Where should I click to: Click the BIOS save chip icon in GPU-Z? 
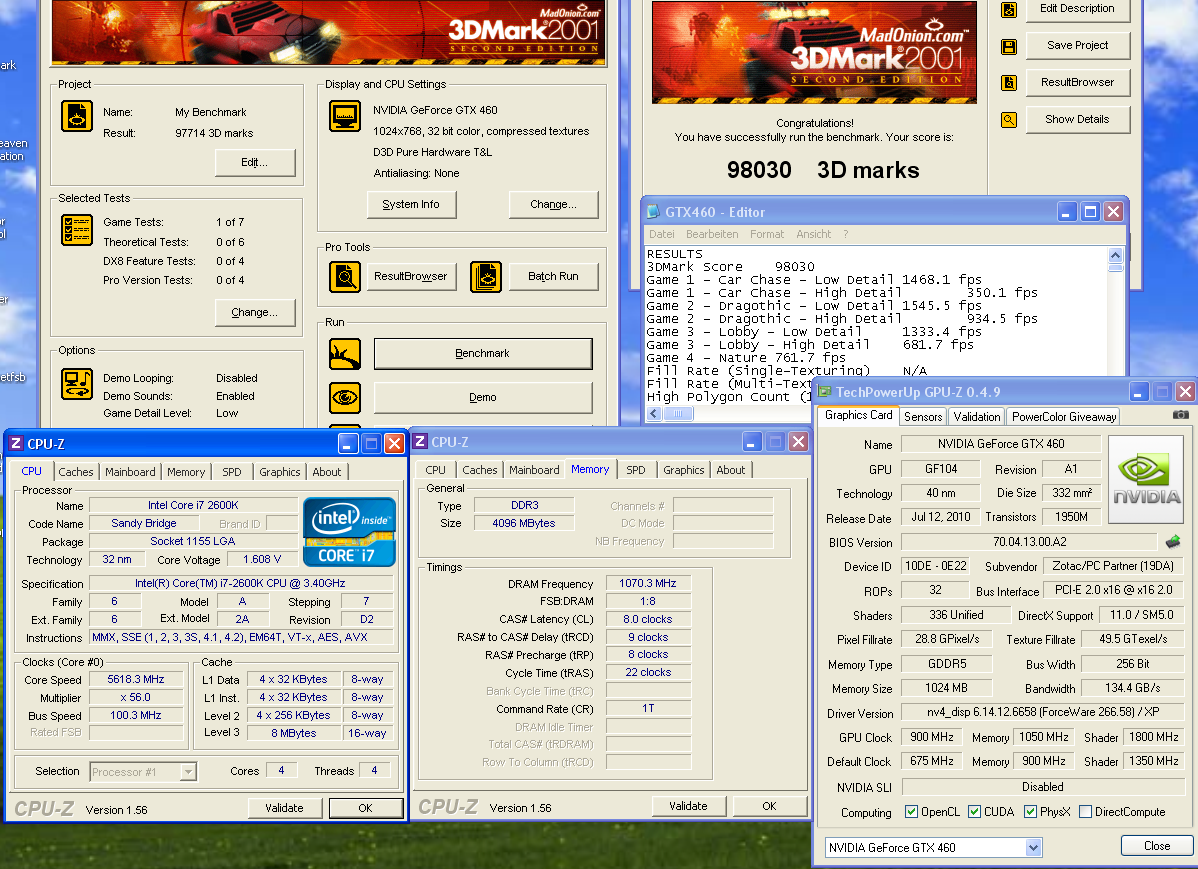[x=1173, y=542]
